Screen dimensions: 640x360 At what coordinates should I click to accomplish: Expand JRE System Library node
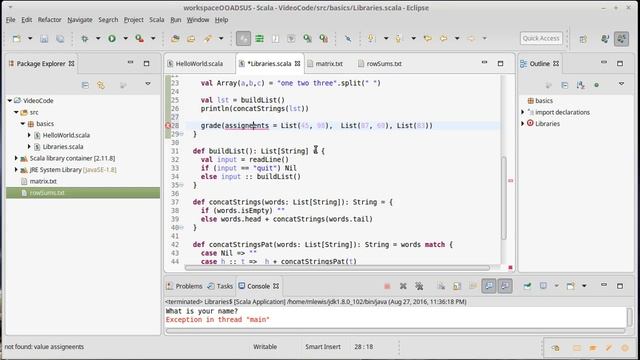pos(16,169)
